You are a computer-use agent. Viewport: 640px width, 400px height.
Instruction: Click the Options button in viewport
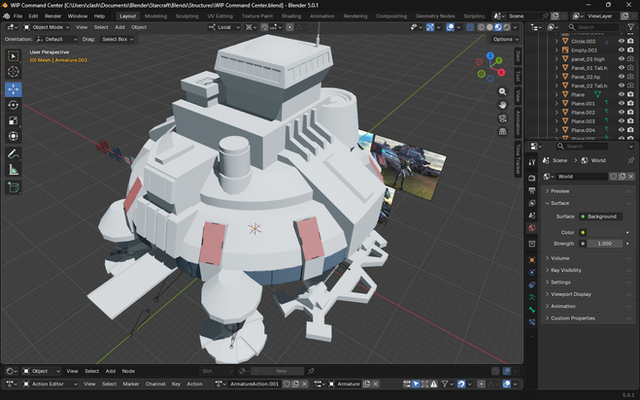506,39
